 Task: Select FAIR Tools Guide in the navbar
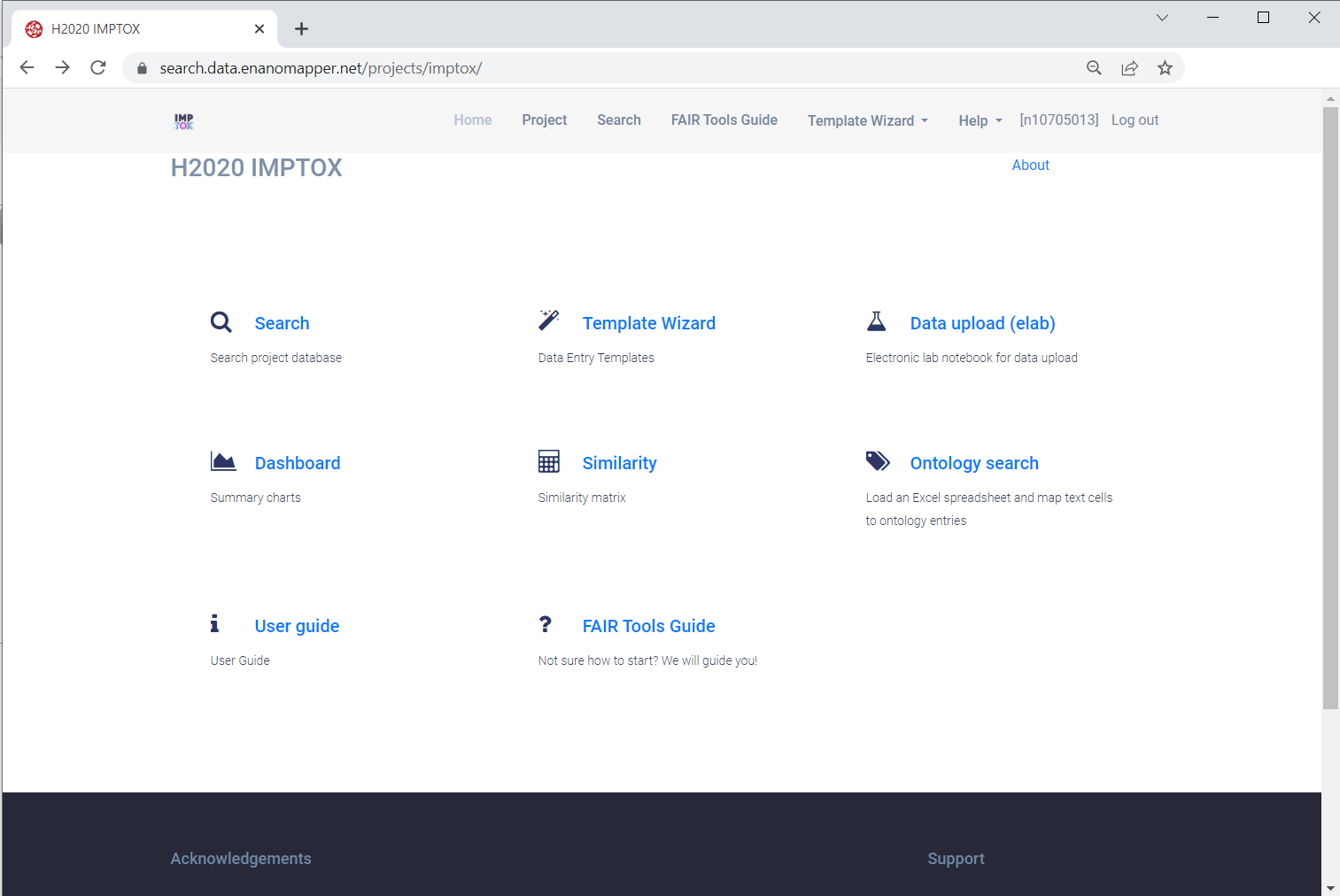click(x=724, y=120)
